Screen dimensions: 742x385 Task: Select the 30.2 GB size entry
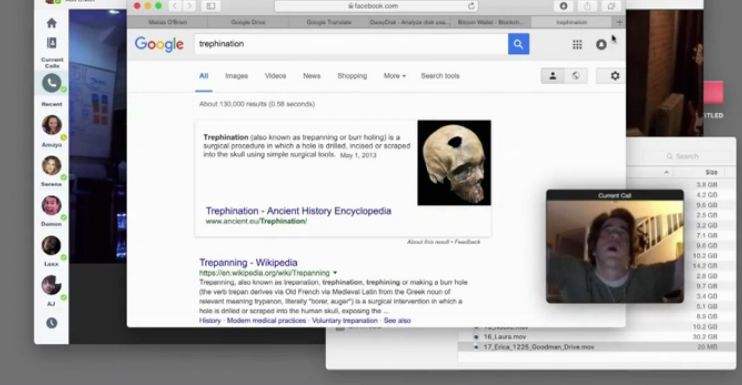pyautogui.click(x=705, y=337)
